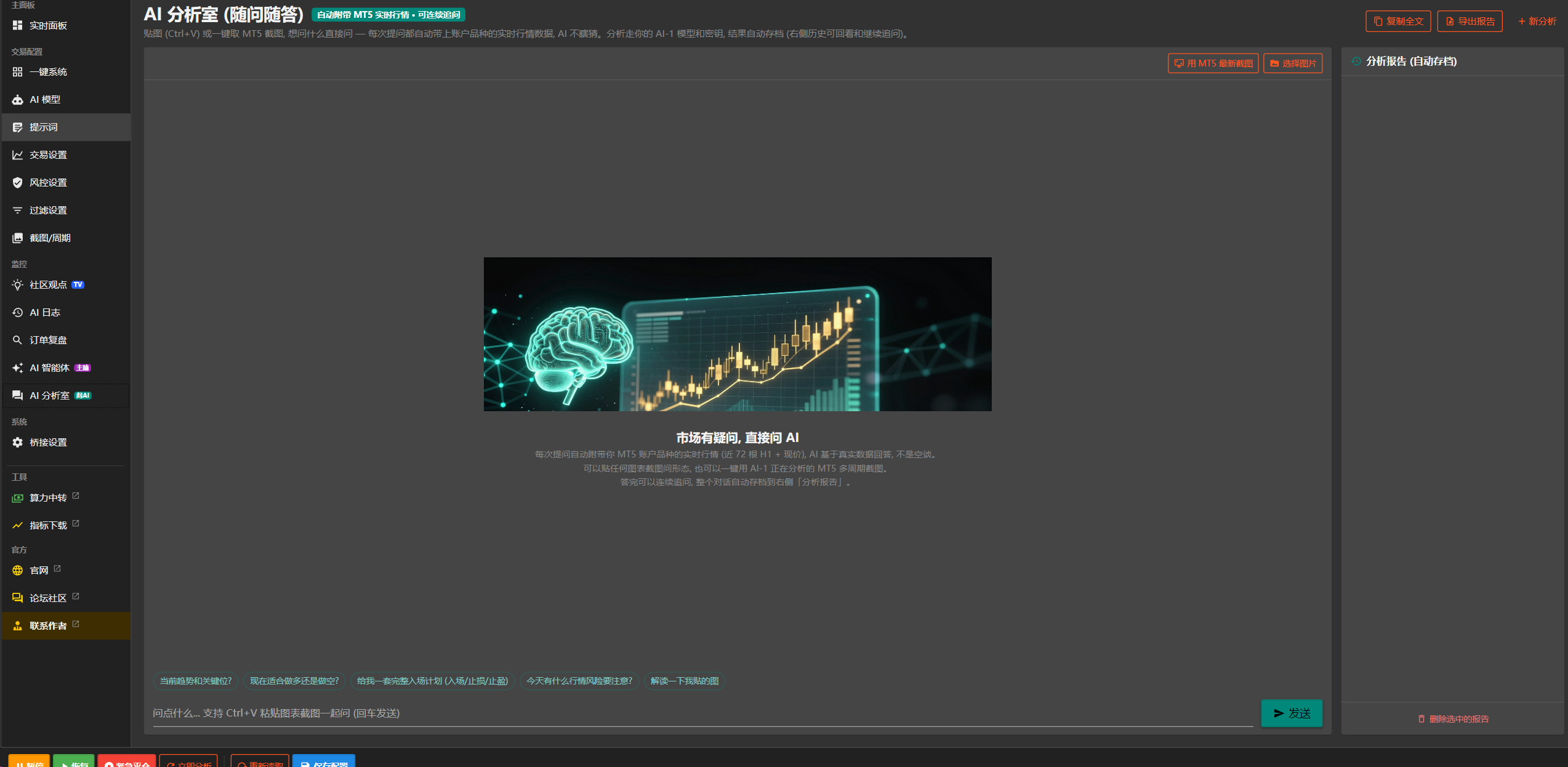Open the 实时面板 dashboard icon

tap(17, 25)
